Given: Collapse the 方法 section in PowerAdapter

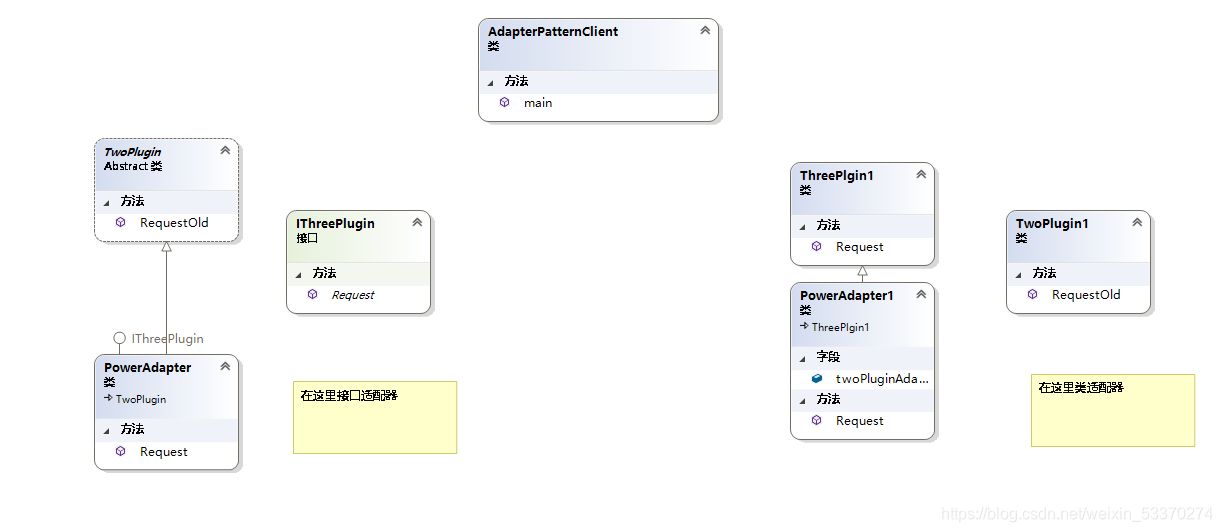Looking at the screenshot, I should [x=106, y=429].
